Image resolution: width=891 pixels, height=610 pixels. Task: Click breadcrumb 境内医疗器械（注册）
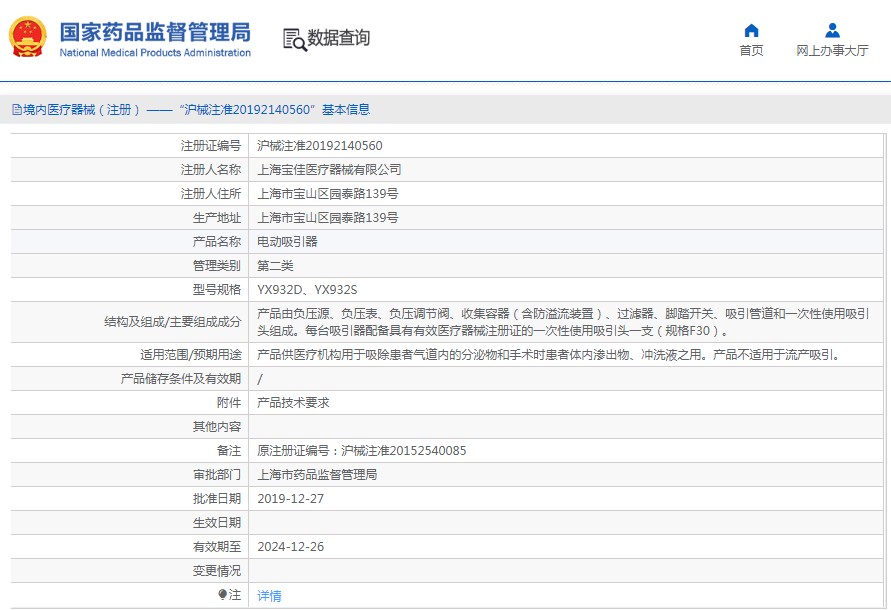click(x=82, y=110)
